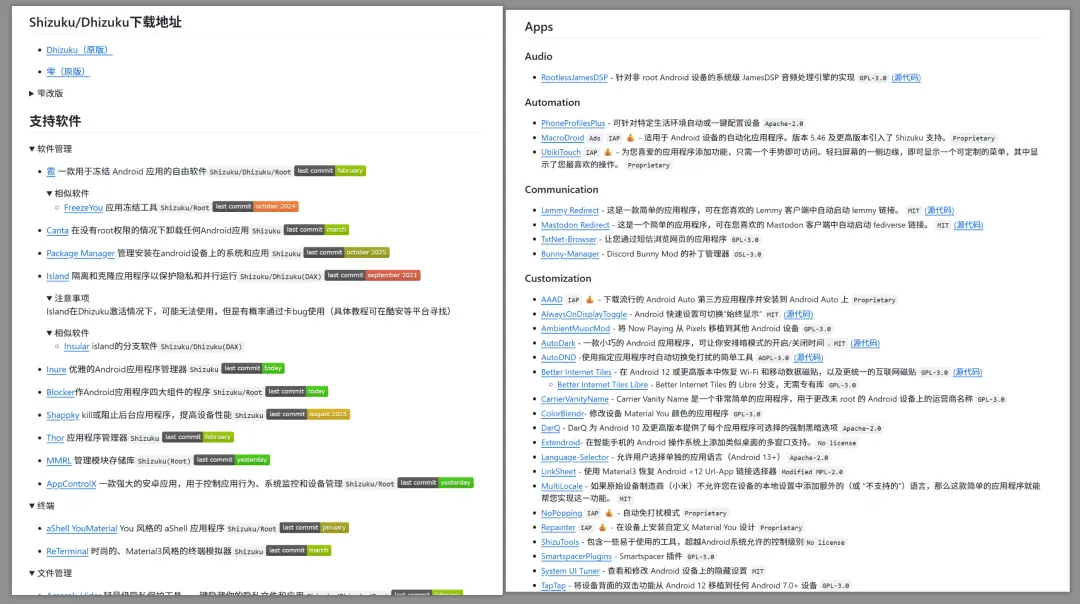The width and height of the screenshot is (1080, 604).
Task: Click the last commit badge on AppControlX row
Action: [x=435, y=483]
